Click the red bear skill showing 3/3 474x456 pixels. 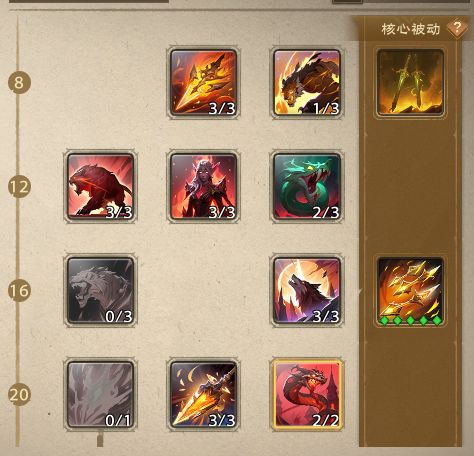pos(100,187)
